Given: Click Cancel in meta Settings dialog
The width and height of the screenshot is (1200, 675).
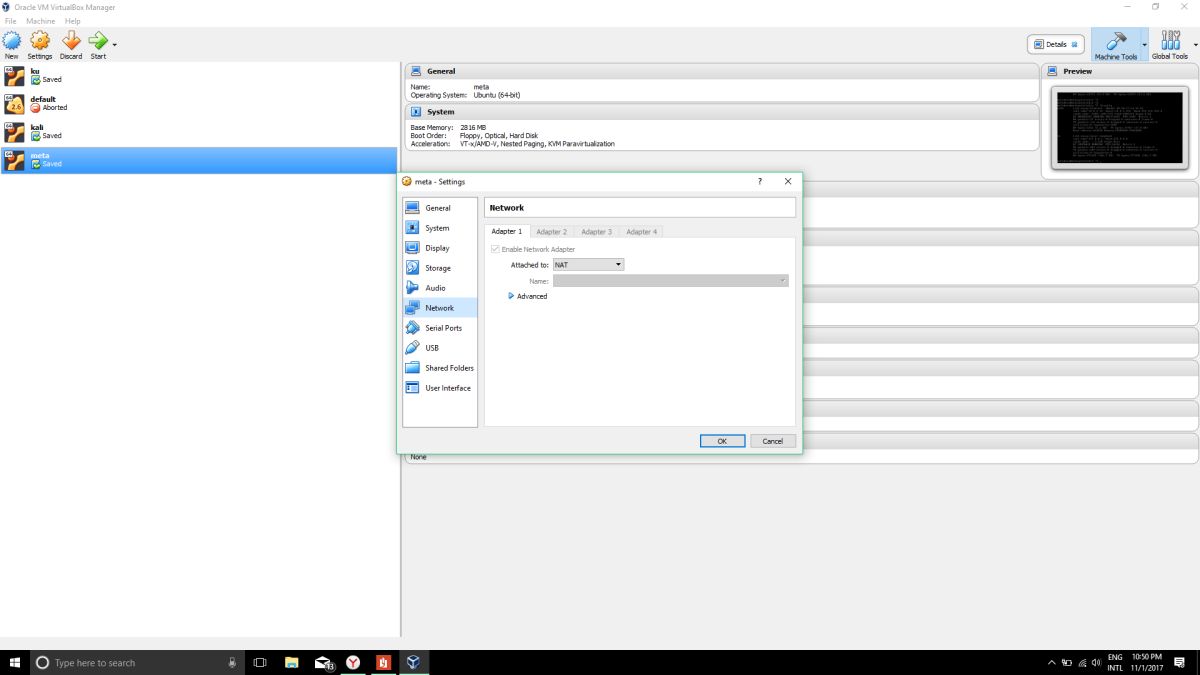Looking at the screenshot, I should click(773, 441).
